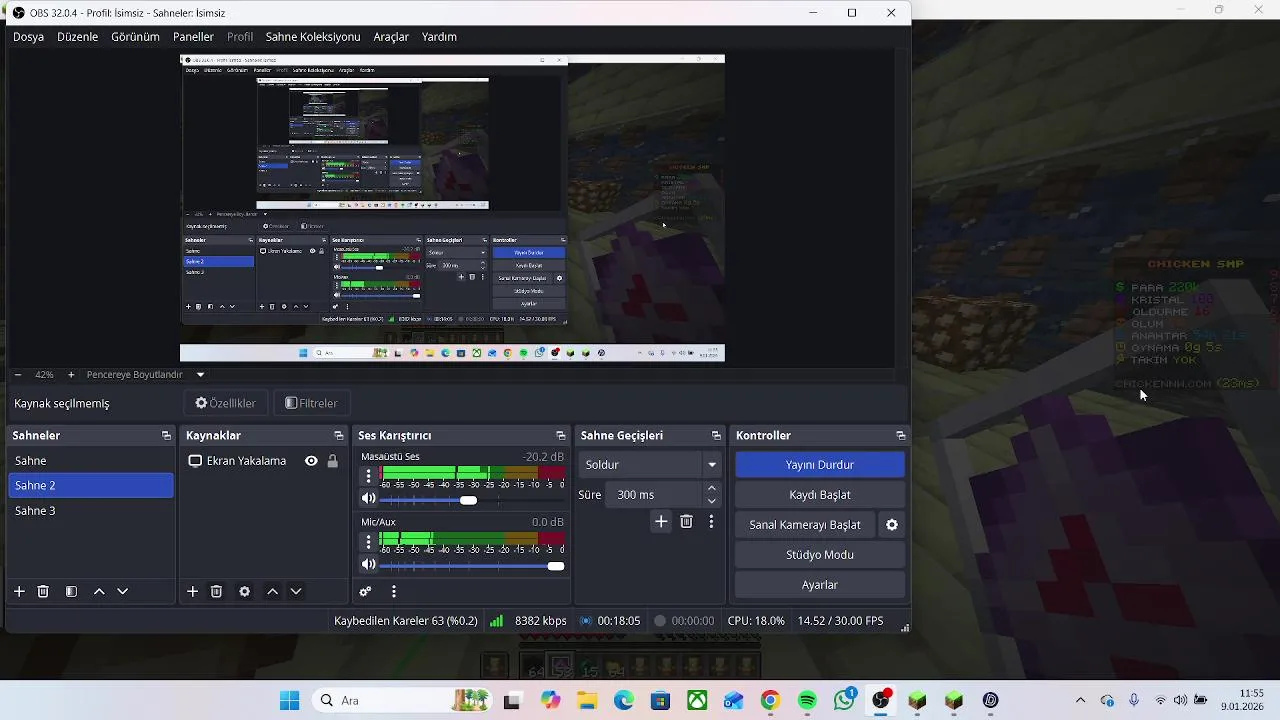Move source up in Kaynaklar panel
The width and height of the screenshot is (1280, 720).
[272, 592]
